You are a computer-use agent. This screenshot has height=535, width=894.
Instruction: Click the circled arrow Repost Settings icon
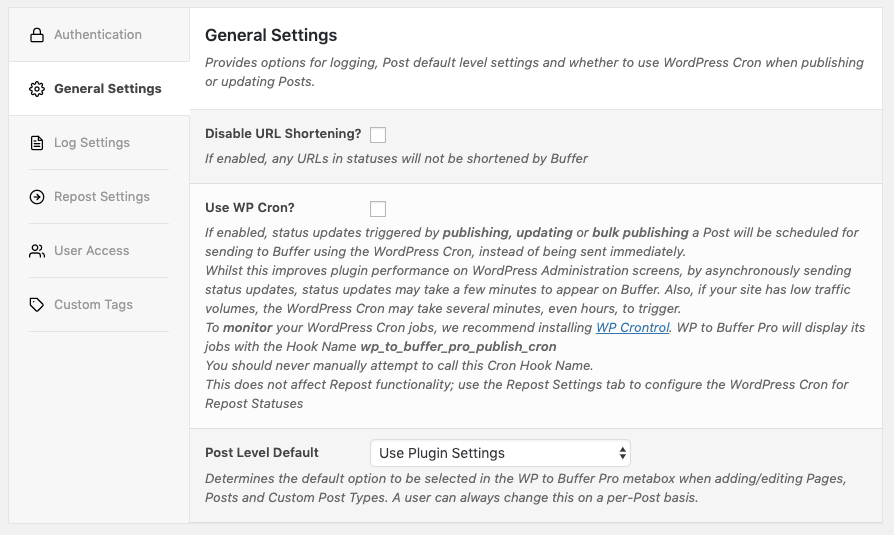click(x=37, y=197)
